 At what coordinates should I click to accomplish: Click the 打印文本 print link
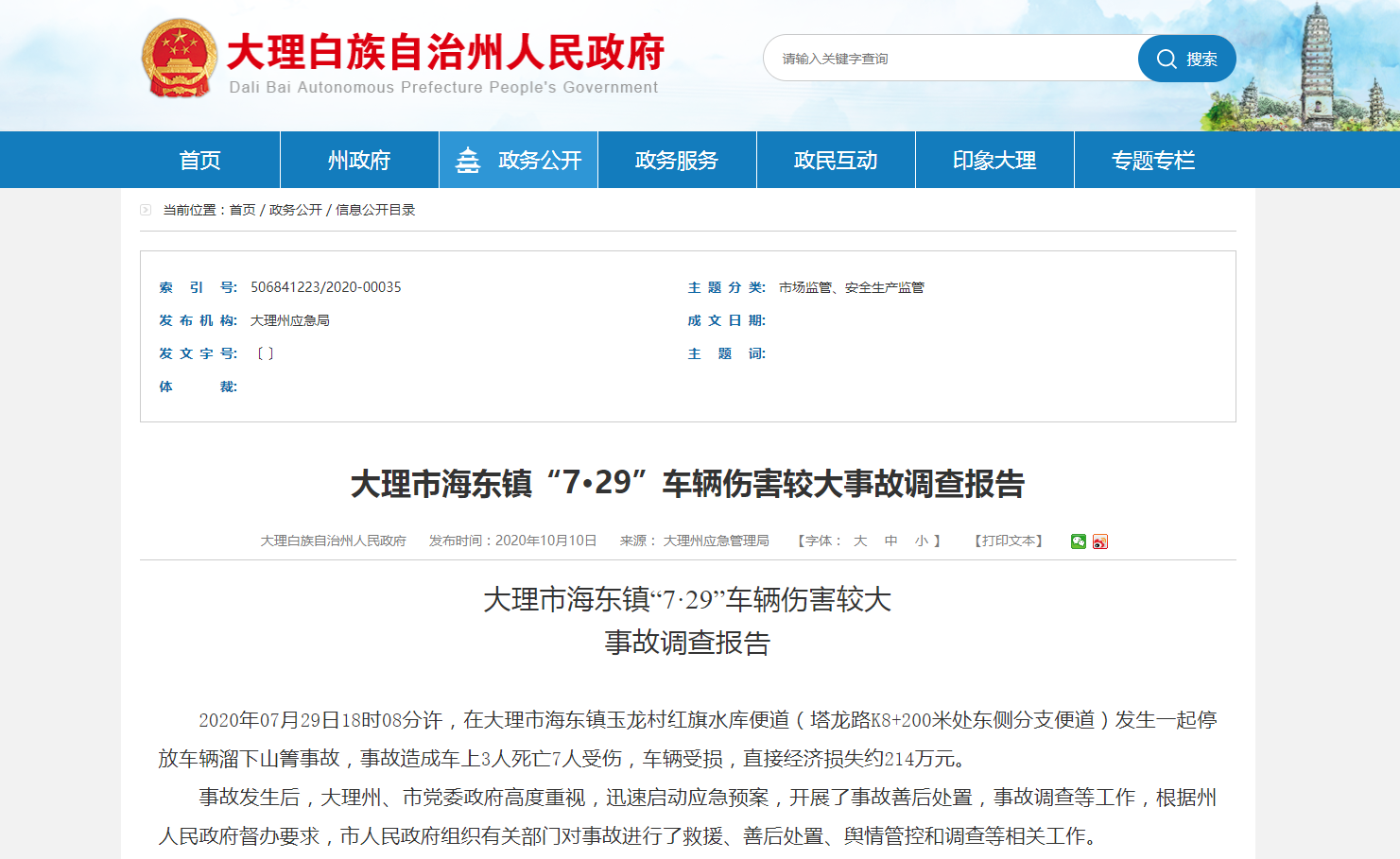pyautogui.click(x=1009, y=541)
